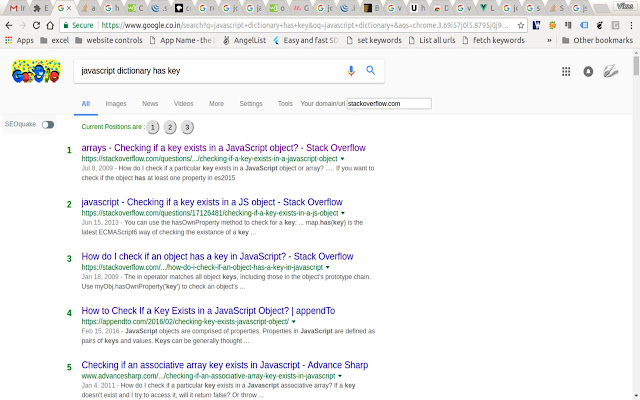Viewport: 640px width, 400px height.
Task: Open 'How do I check if an object has a key' result
Action: point(217,256)
